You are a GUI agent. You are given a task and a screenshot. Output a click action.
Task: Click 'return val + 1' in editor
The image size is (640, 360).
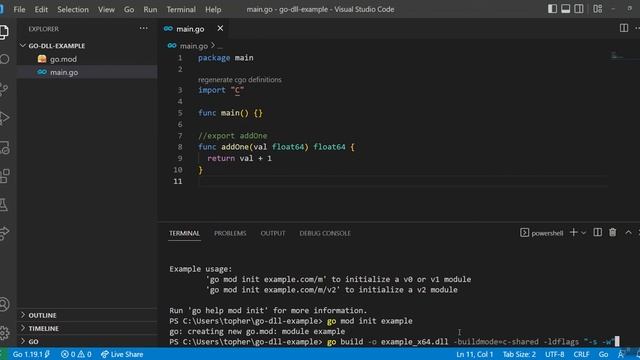click(x=239, y=158)
